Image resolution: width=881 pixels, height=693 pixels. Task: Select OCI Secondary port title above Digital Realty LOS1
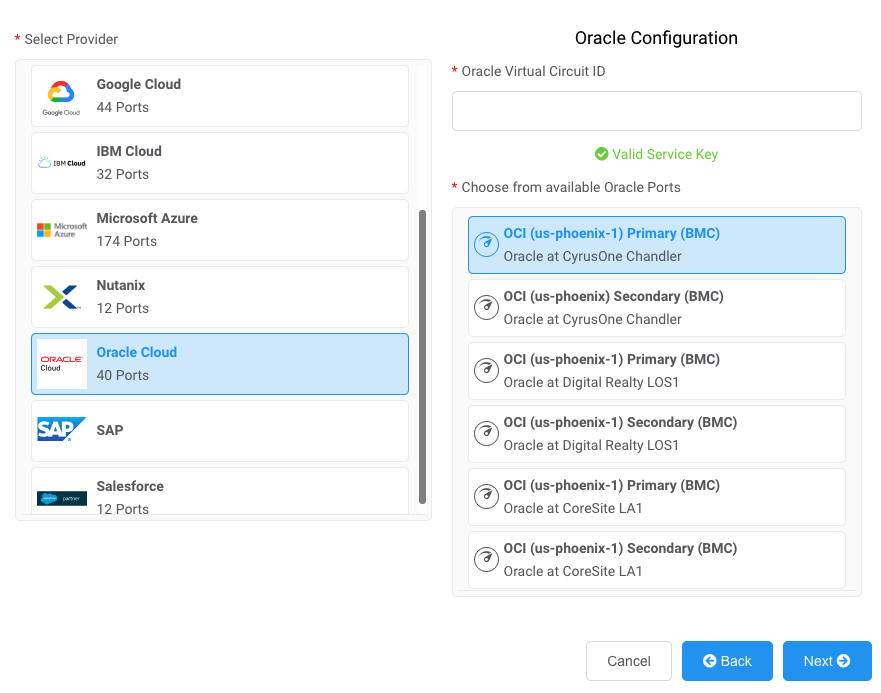(620, 422)
